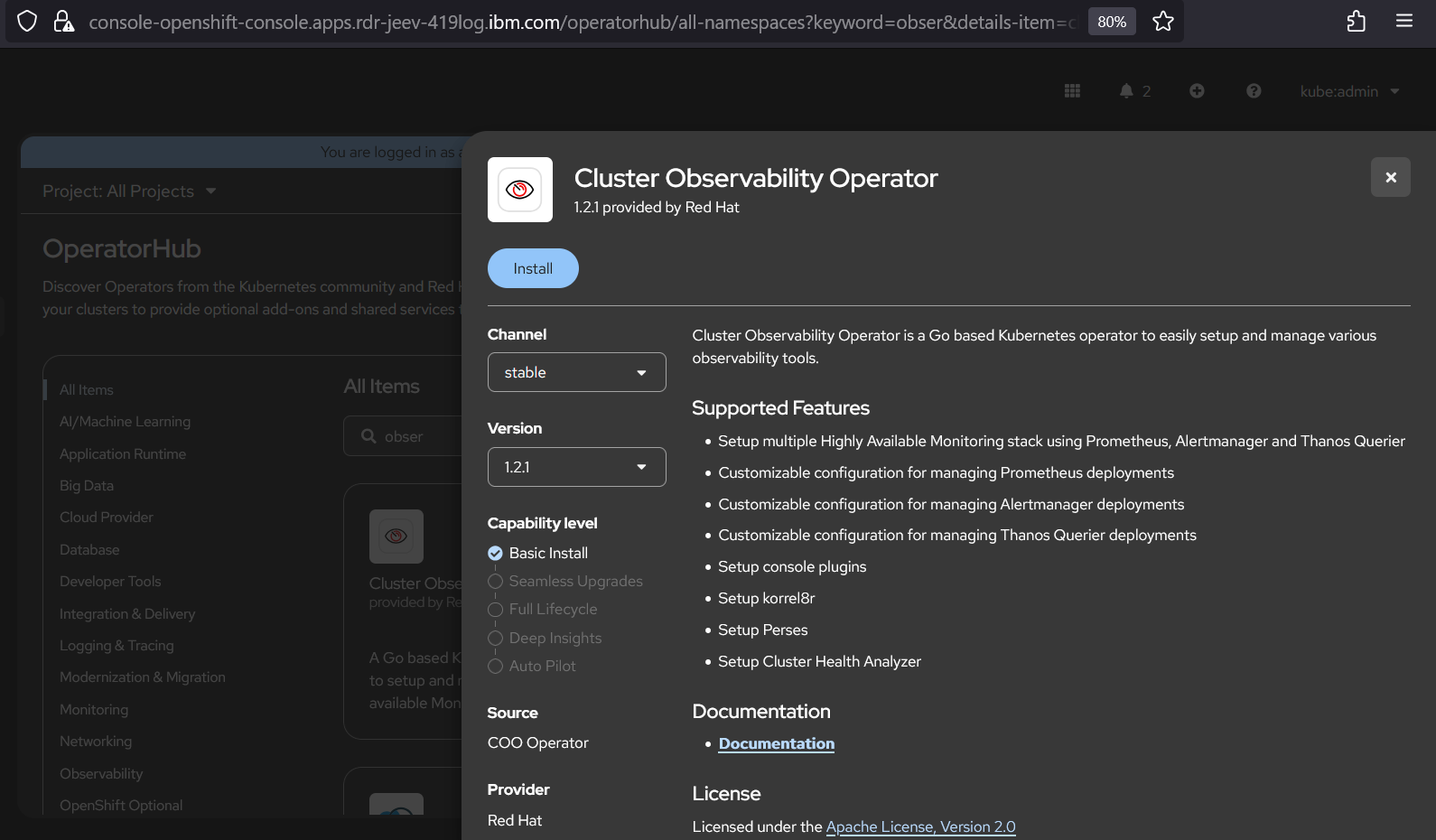Select the Seamless Upgrades capability level
The image size is (1436, 840).
(565, 581)
